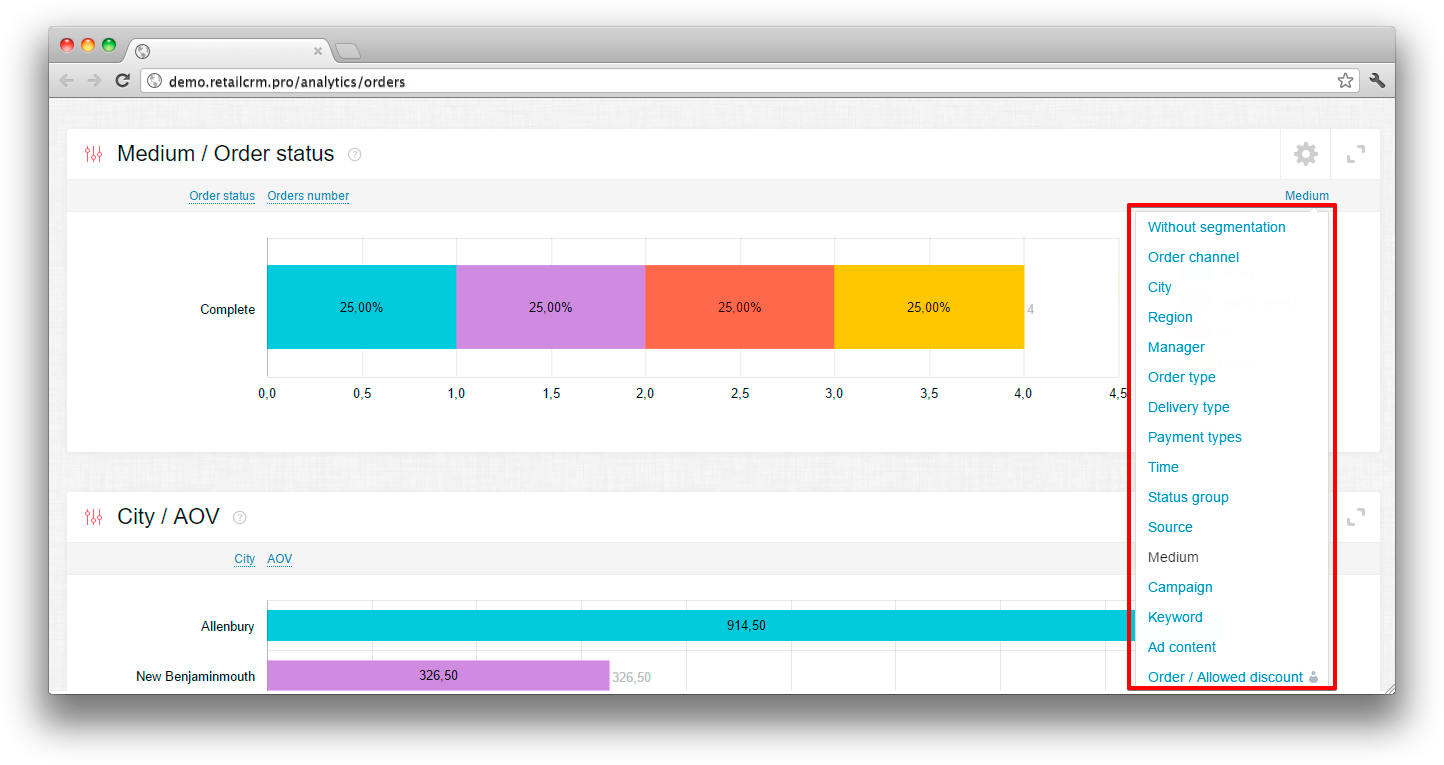Click the yellow 25,00% bar segment
The width and height of the screenshot is (1444, 765).
coord(929,307)
